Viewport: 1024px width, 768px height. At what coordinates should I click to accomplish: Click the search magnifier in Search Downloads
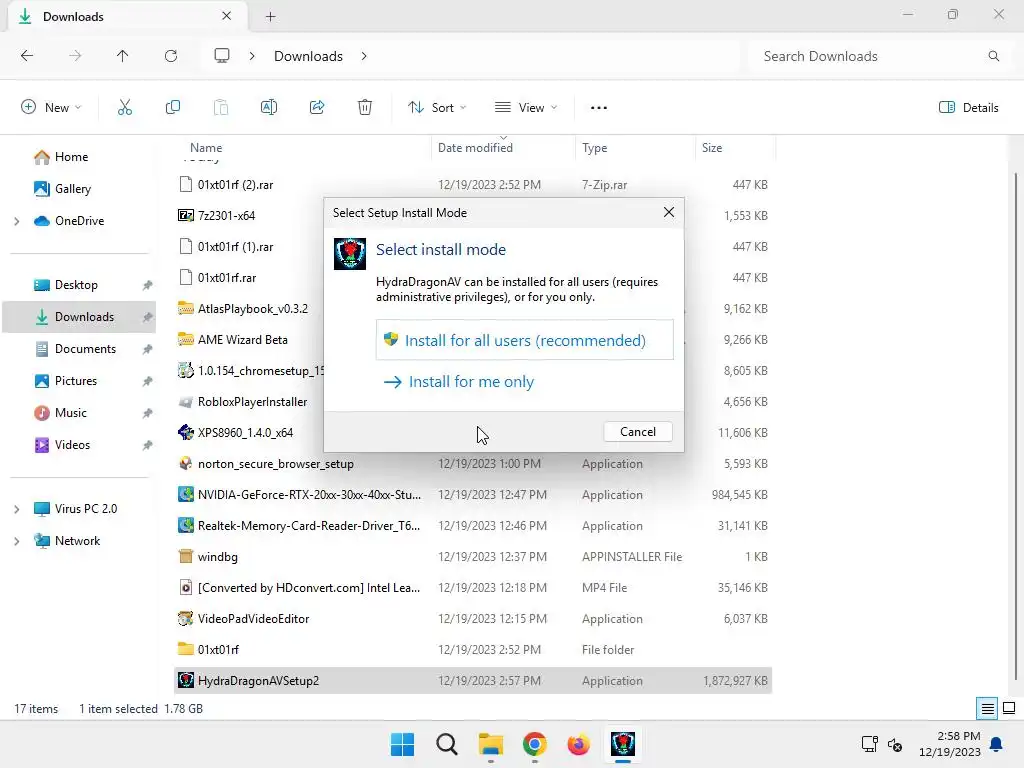click(994, 56)
